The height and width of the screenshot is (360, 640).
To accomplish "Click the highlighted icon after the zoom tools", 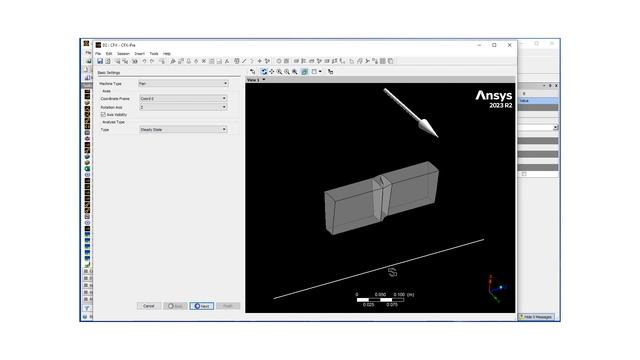I will [304, 72].
